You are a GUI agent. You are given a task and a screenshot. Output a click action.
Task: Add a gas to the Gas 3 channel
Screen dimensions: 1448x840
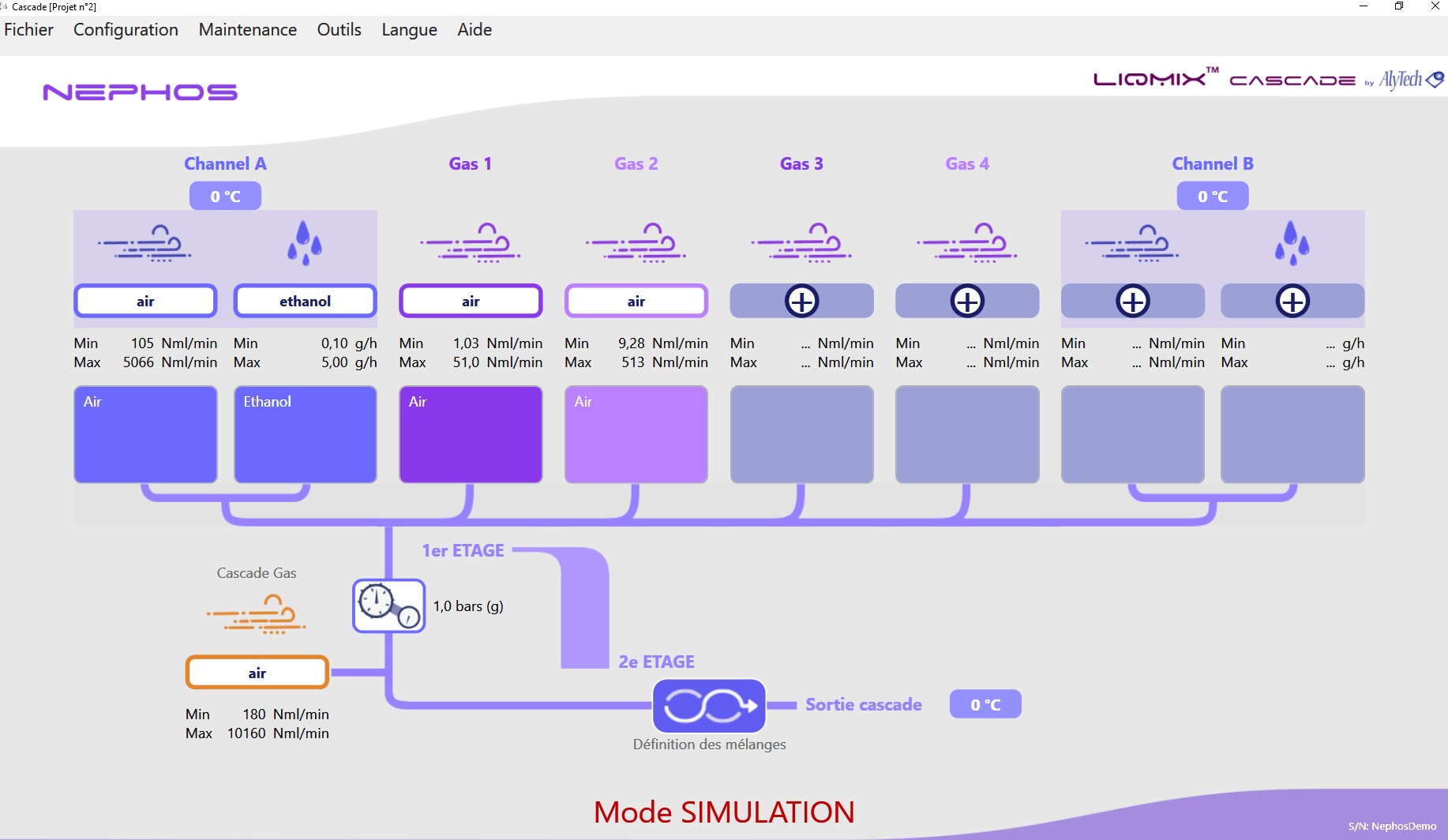[x=801, y=301]
